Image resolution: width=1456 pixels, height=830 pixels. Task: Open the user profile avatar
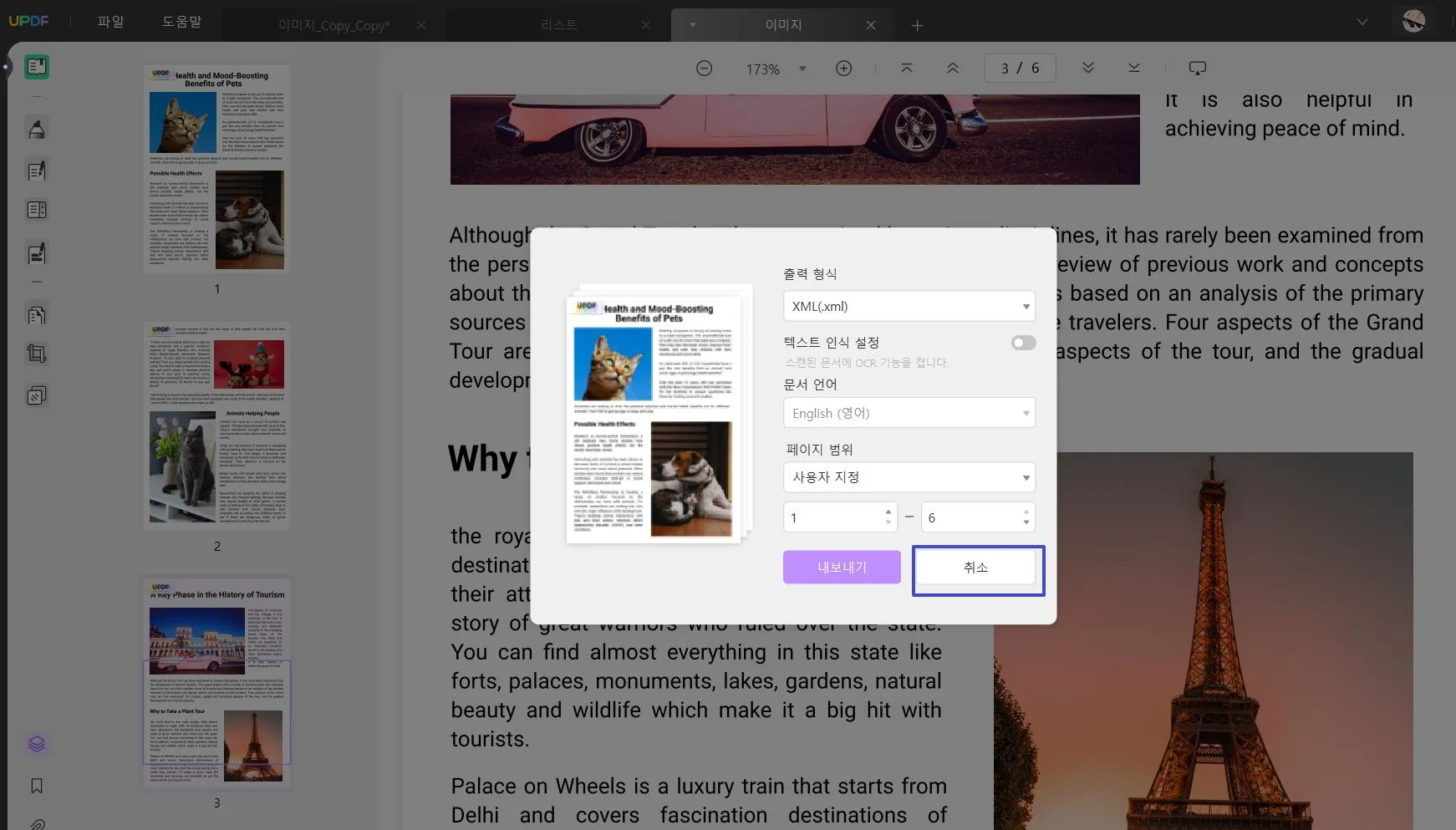point(1413,21)
